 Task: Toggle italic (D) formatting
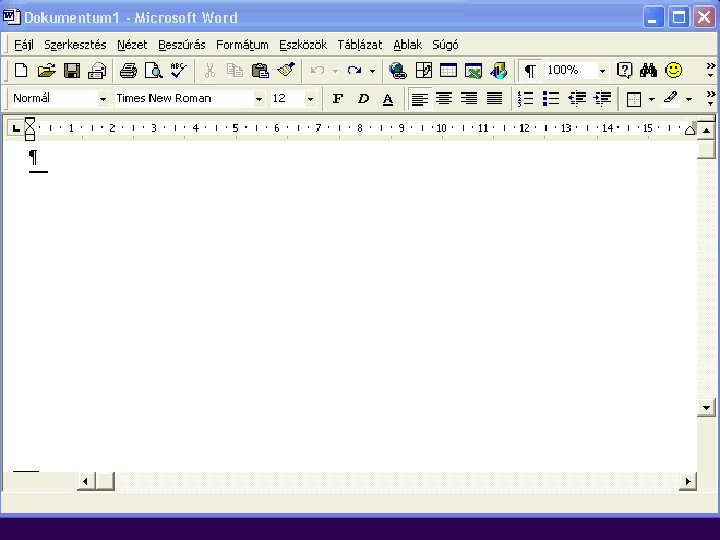(x=363, y=98)
